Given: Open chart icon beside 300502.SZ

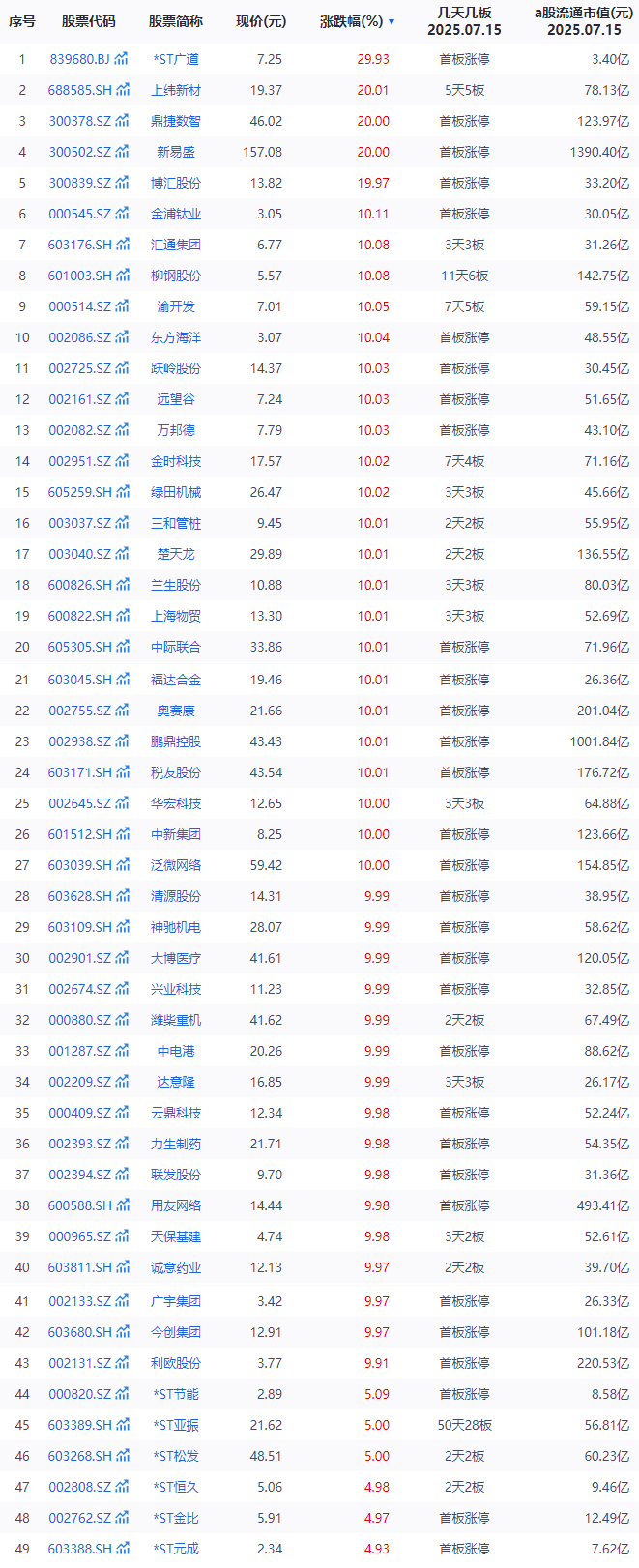Looking at the screenshot, I should [122, 152].
